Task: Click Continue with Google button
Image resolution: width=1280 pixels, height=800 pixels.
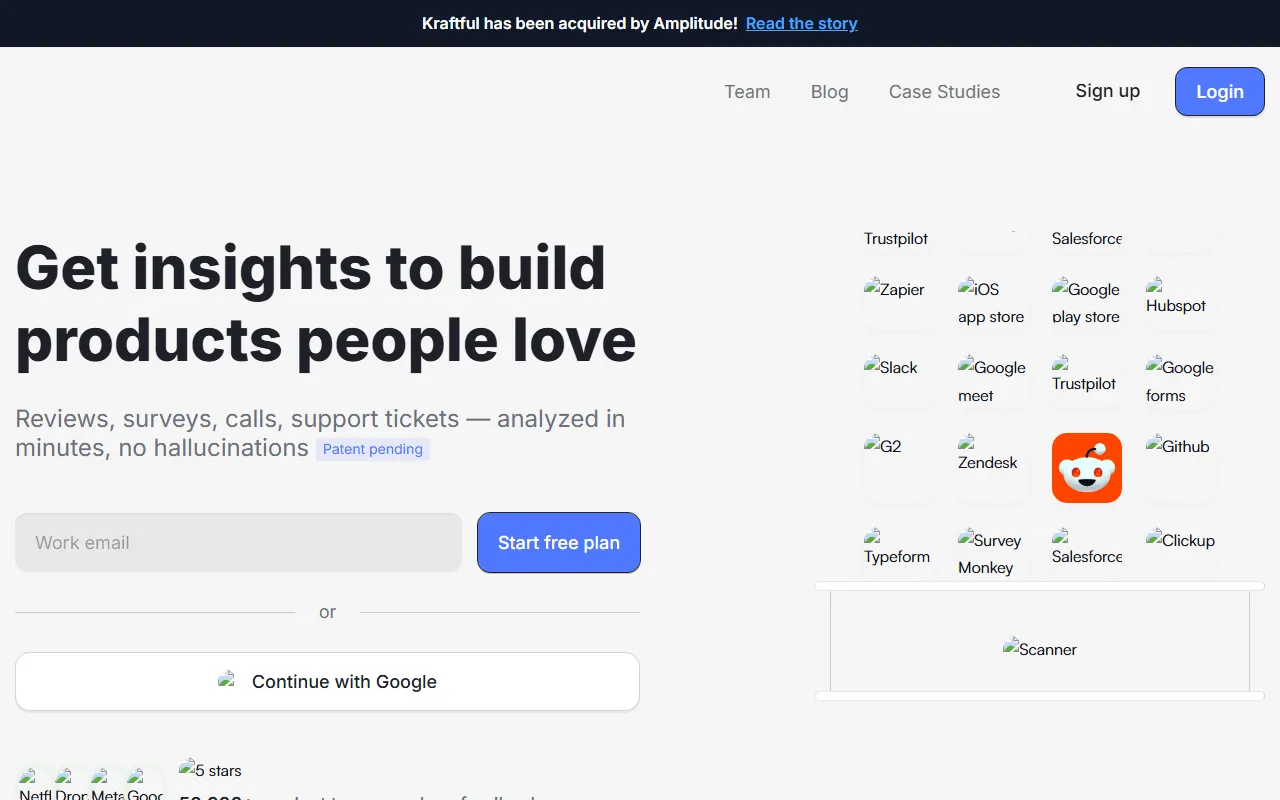Action: click(327, 682)
